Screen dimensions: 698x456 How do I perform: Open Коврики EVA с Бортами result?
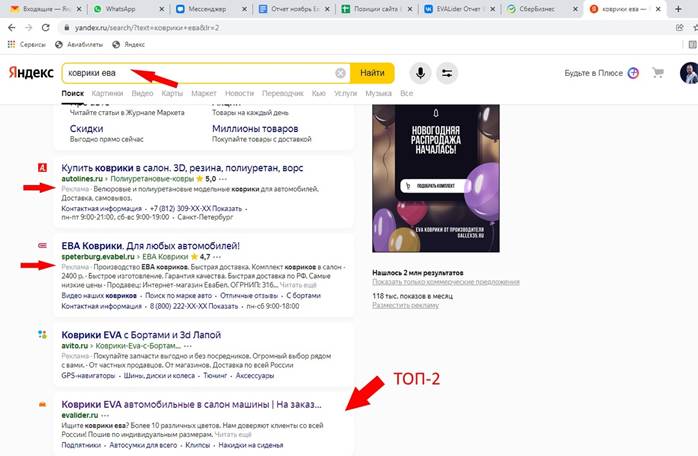click(x=141, y=335)
